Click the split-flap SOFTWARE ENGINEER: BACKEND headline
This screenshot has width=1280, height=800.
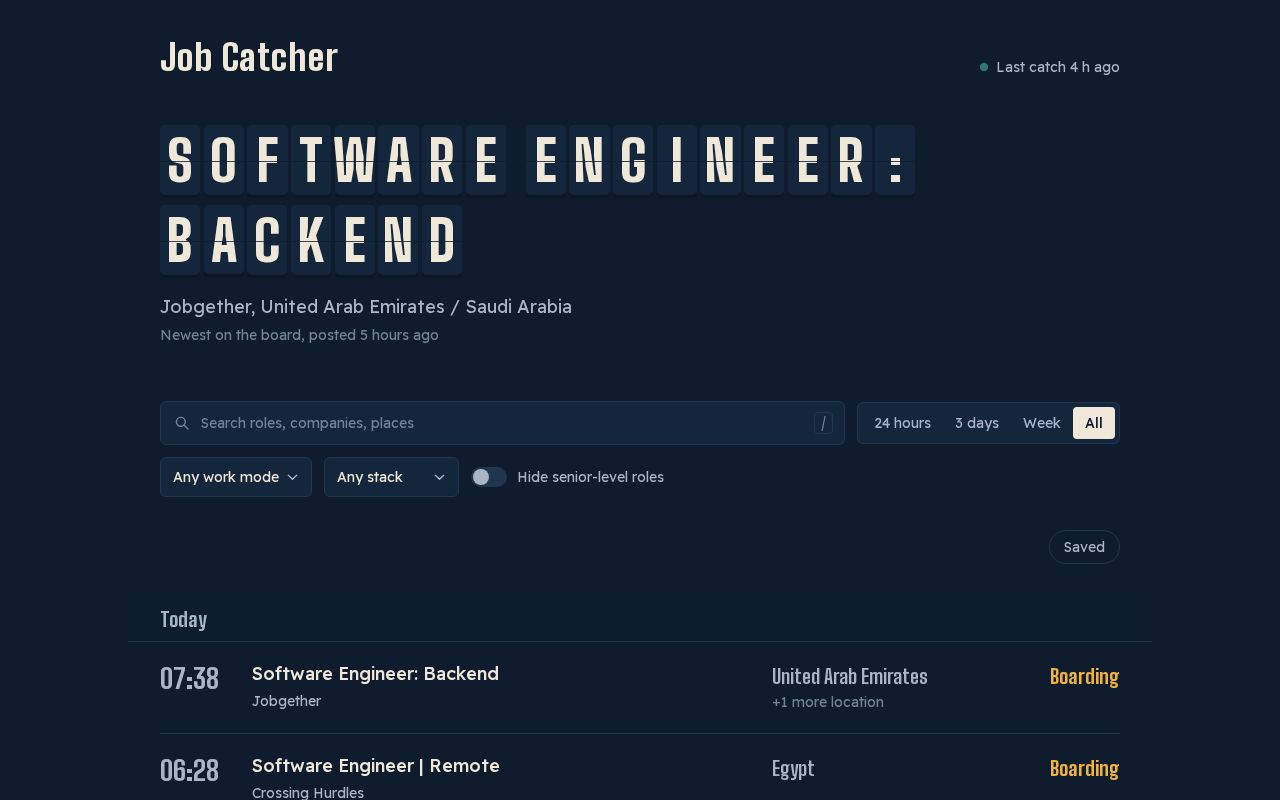538,200
